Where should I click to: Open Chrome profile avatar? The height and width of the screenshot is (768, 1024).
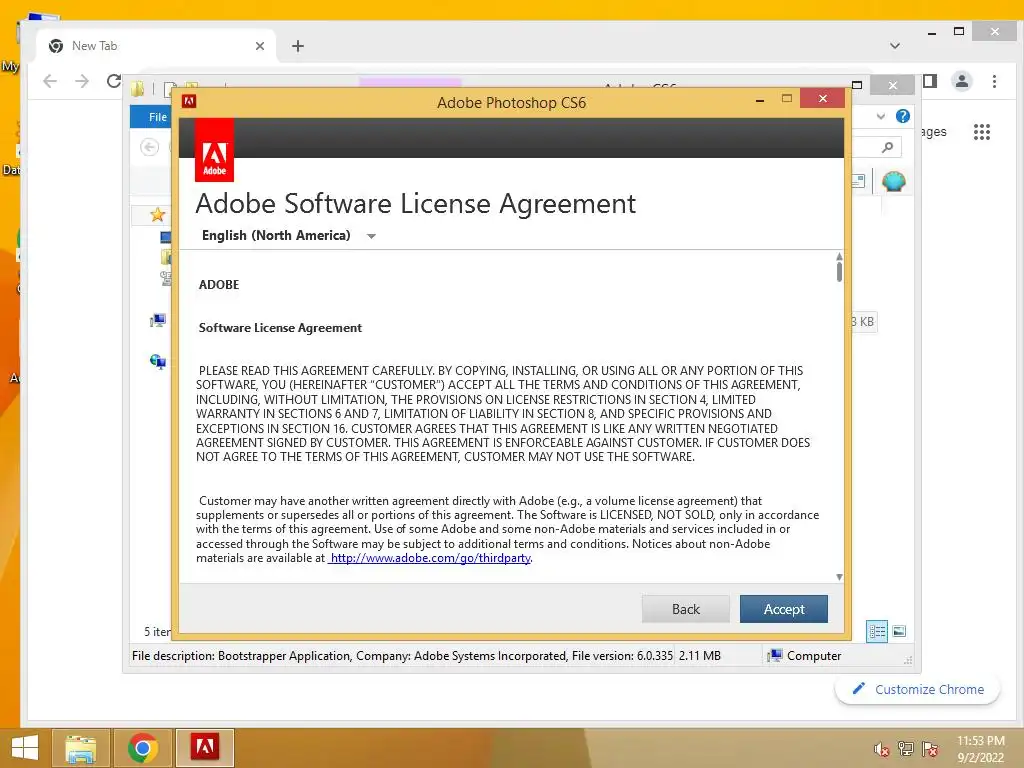click(961, 81)
